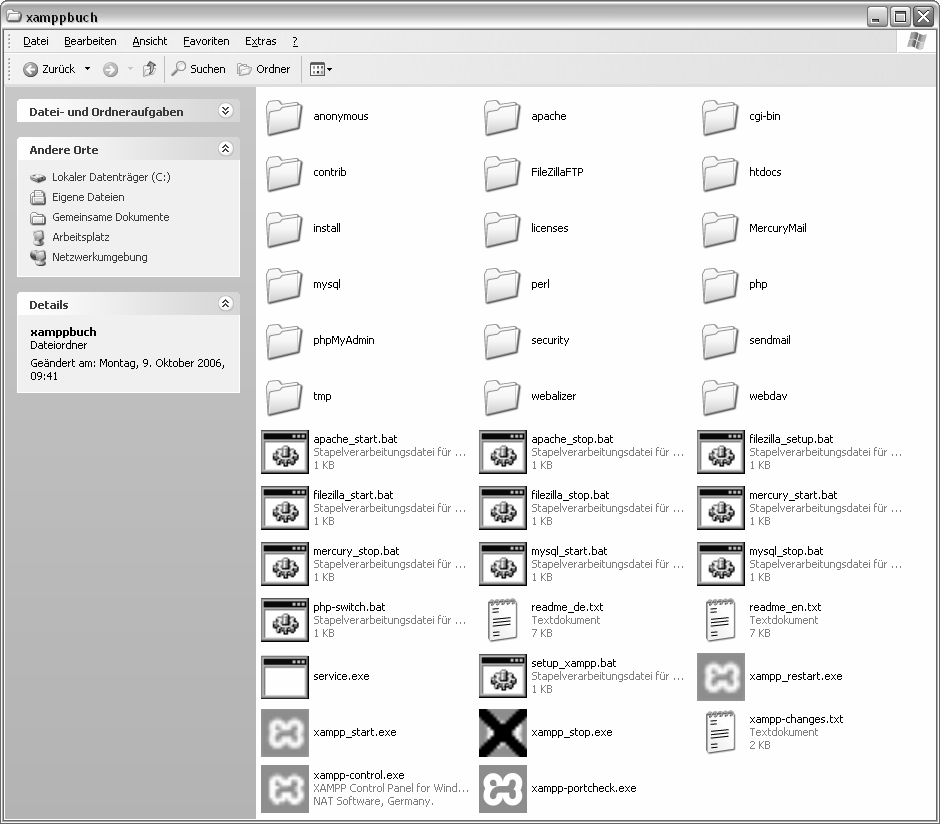The image size is (940, 824).
Task: Expand the Datei- und Ordneraufgaben panel
Action: pyautogui.click(x=225, y=112)
